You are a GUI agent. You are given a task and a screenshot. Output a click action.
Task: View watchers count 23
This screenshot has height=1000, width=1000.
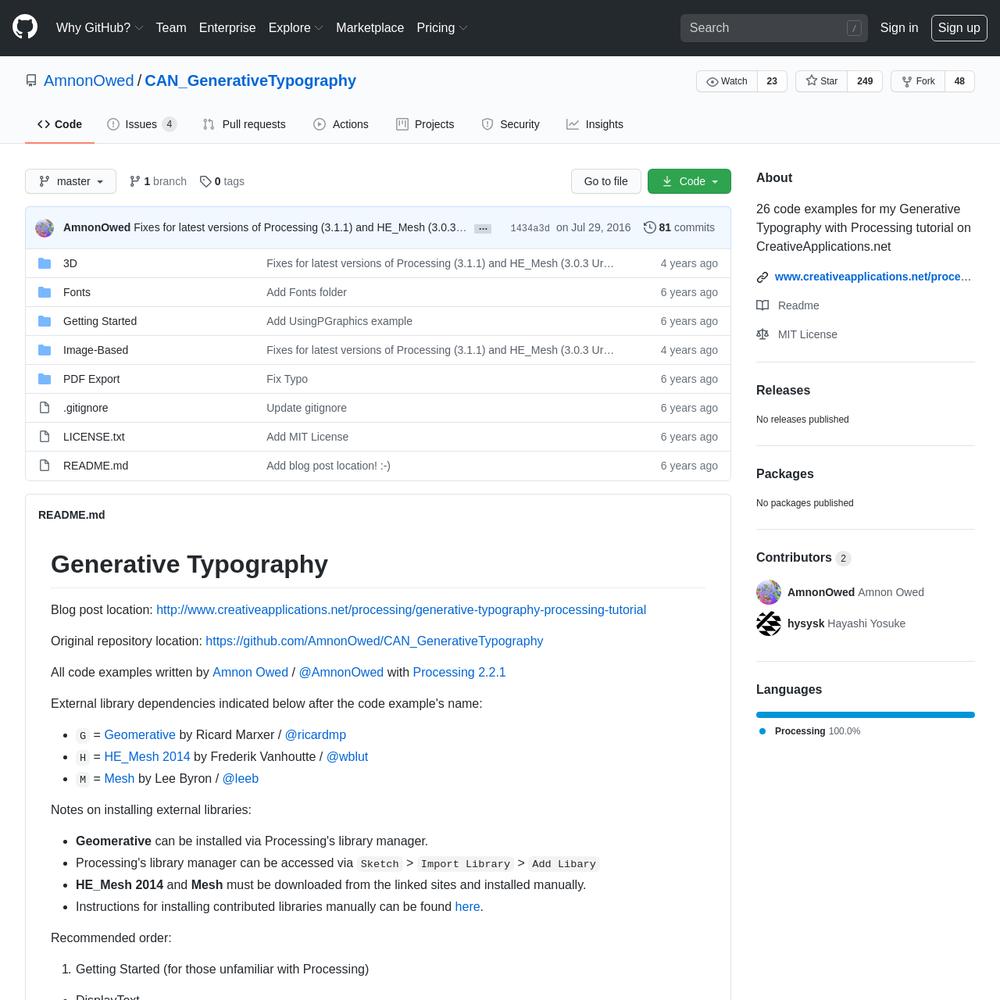coord(772,81)
